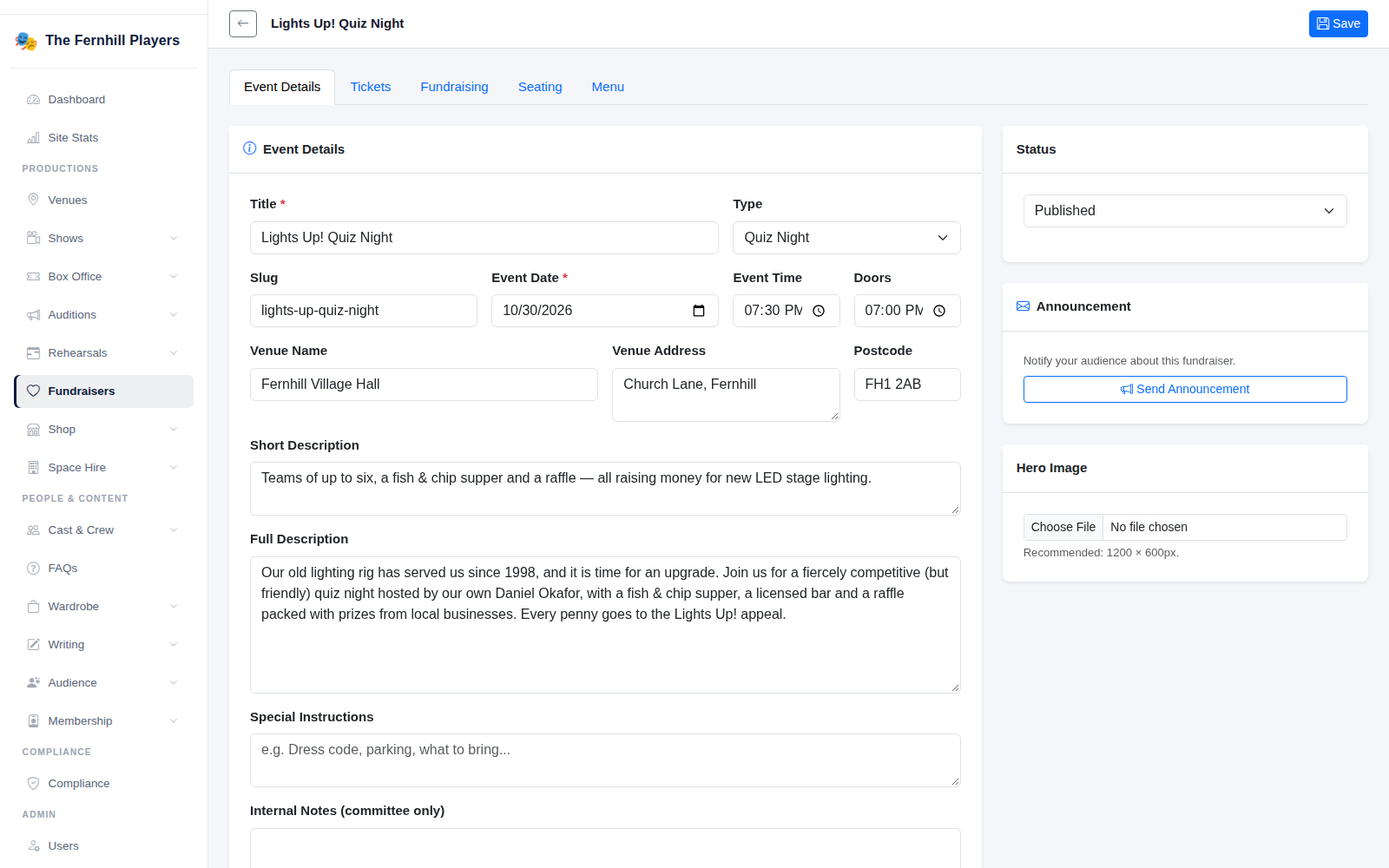Click Send Announcement button
1389x868 pixels.
(x=1185, y=389)
